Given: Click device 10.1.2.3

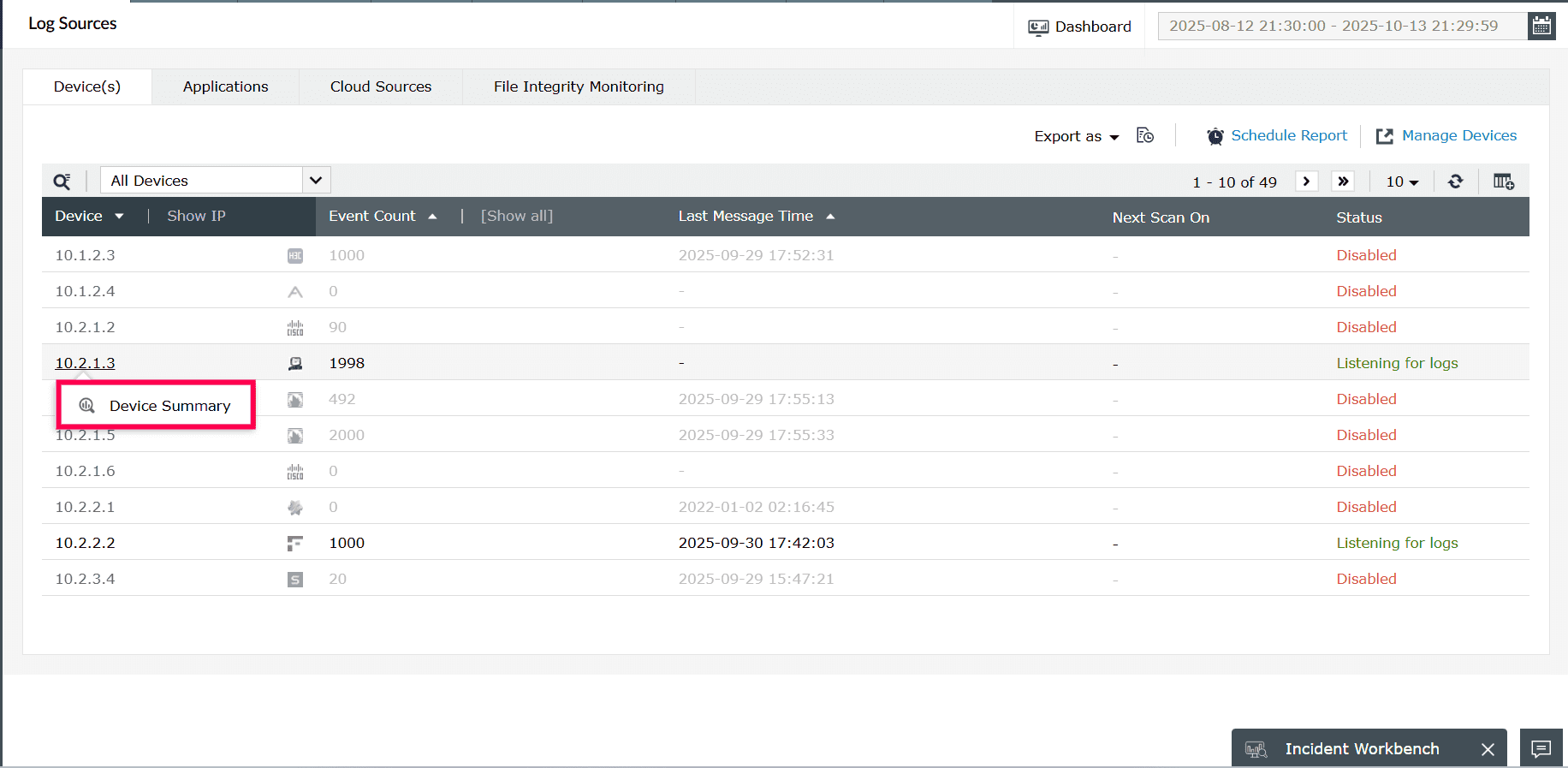Looking at the screenshot, I should [85, 255].
